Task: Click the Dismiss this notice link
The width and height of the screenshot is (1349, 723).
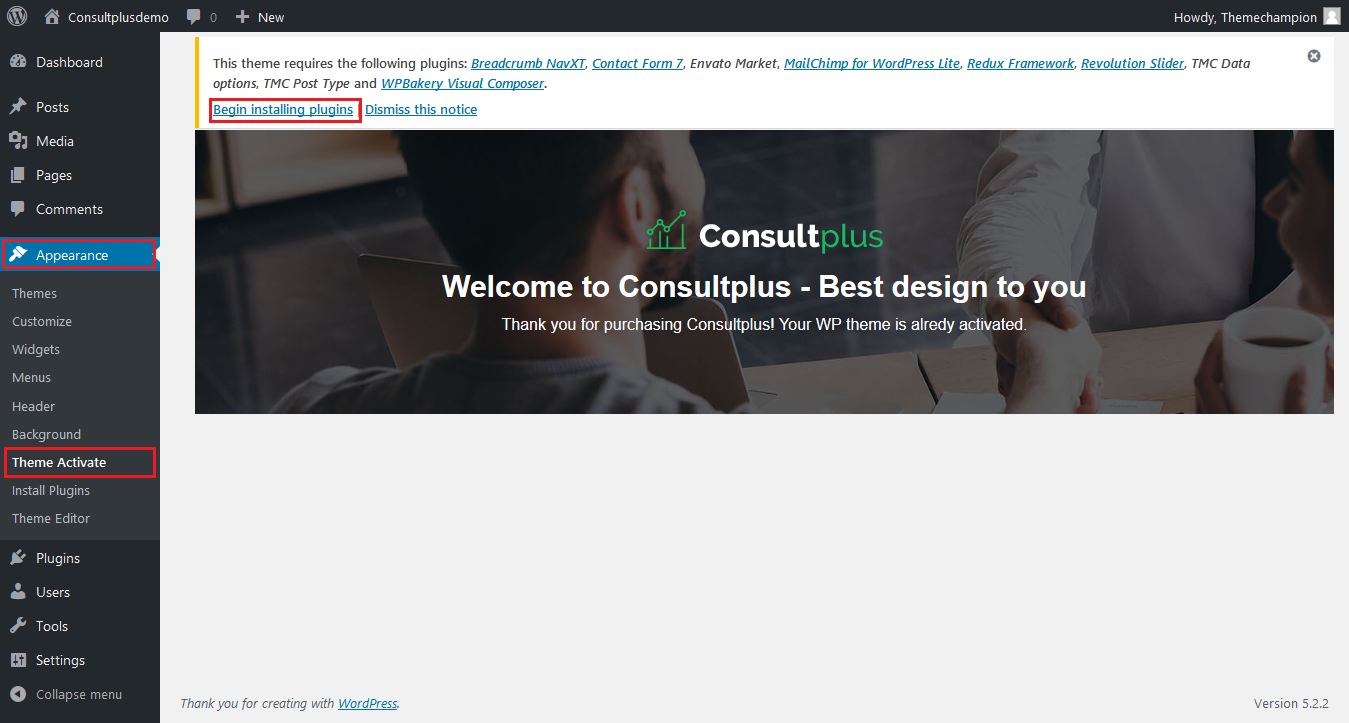Action: click(x=421, y=109)
